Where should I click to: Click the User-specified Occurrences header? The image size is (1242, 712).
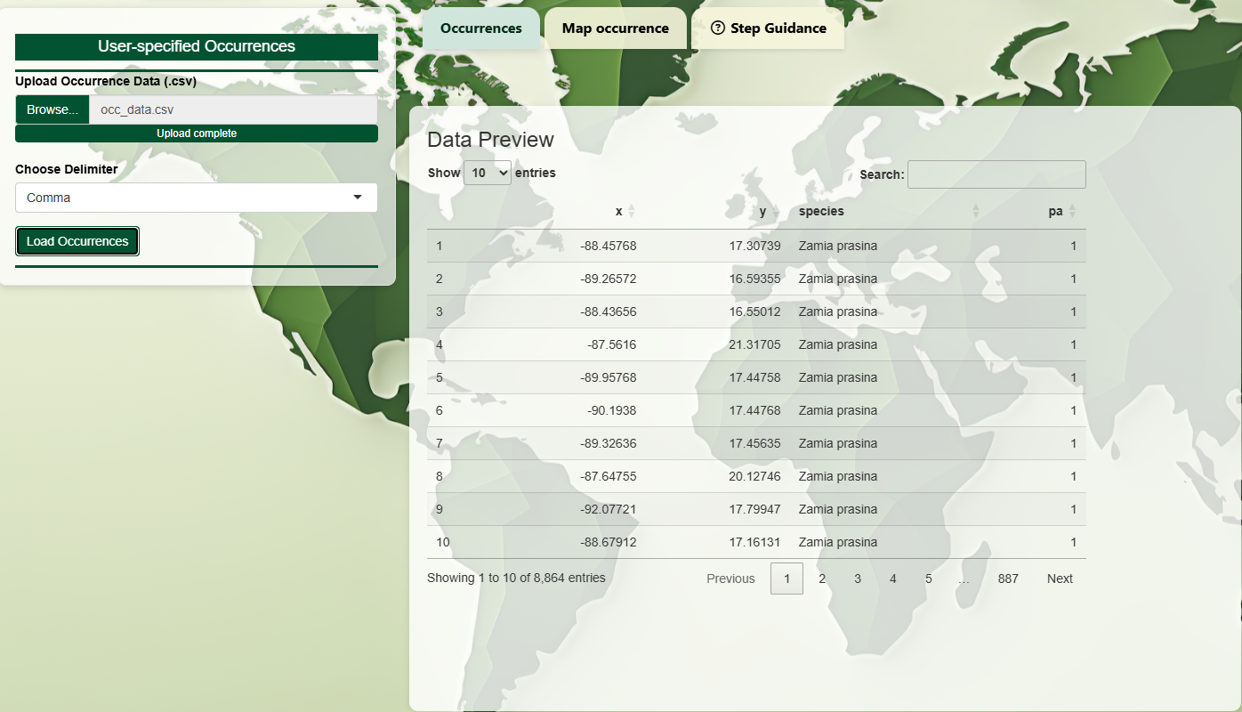(196, 46)
